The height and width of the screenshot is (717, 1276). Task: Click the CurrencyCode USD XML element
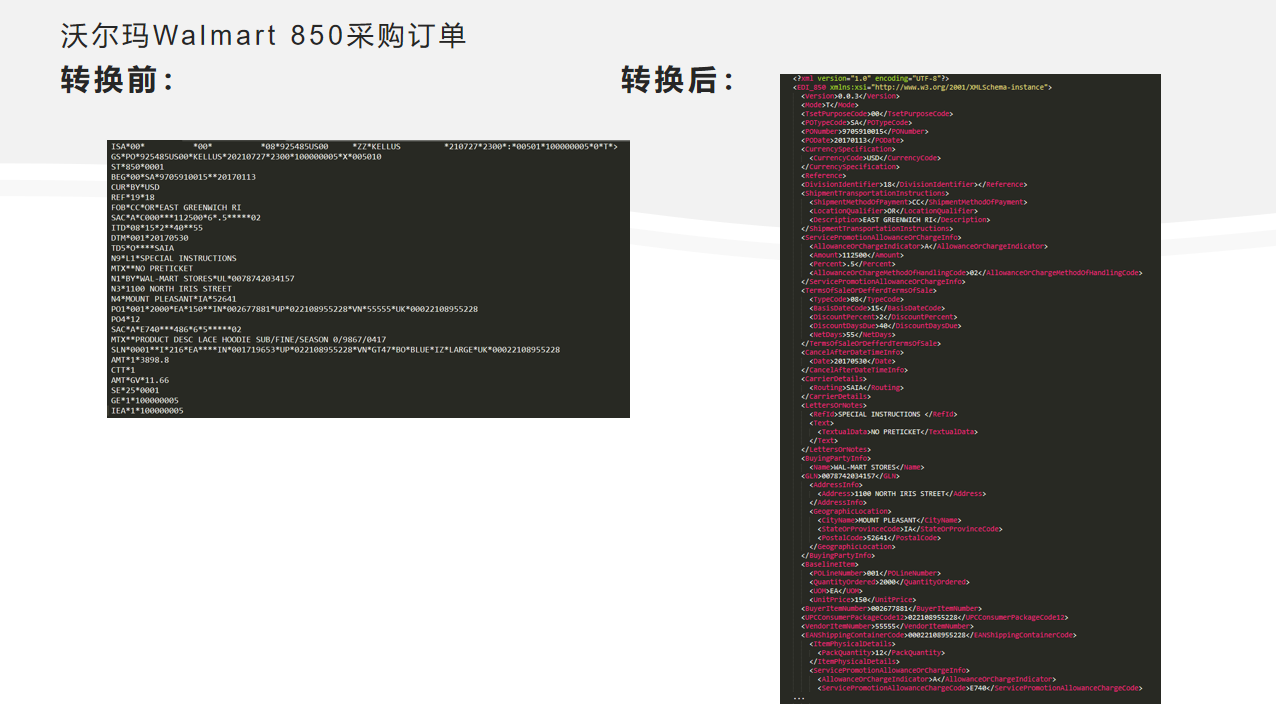click(x=875, y=158)
